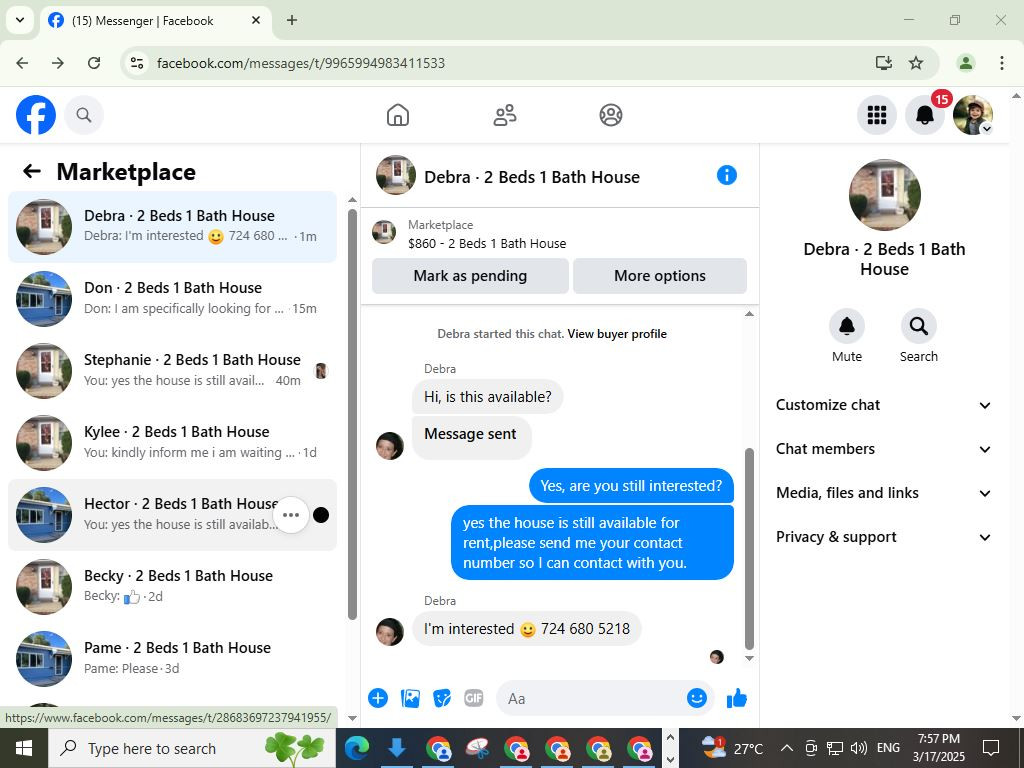Click the Mark as pending button
1024x768 pixels.
470,276
